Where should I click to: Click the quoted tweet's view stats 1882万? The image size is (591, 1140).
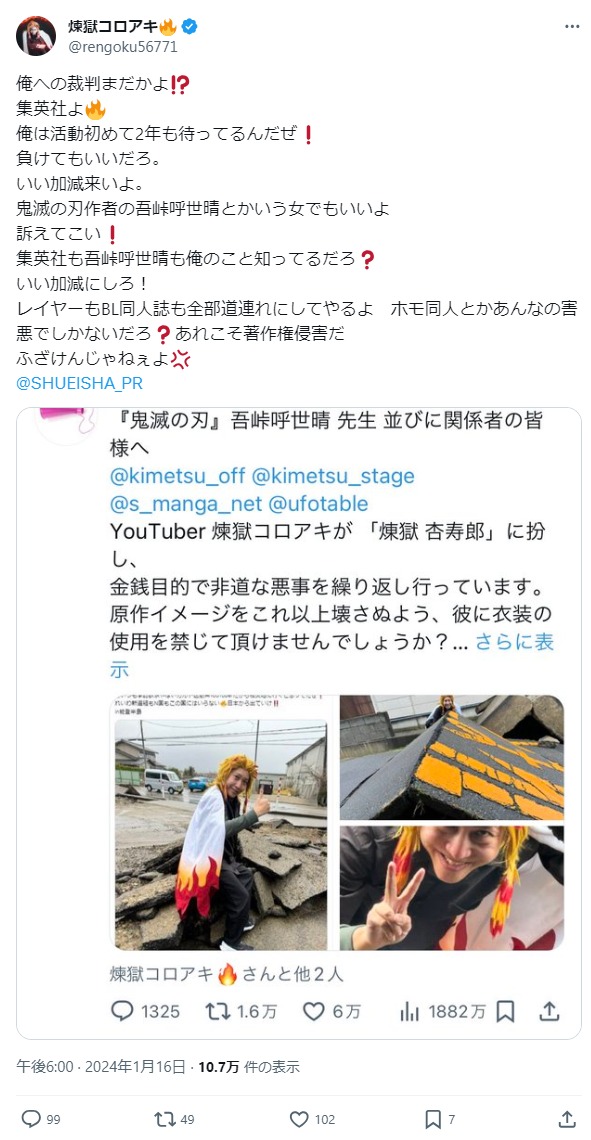(x=410, y=1011)
